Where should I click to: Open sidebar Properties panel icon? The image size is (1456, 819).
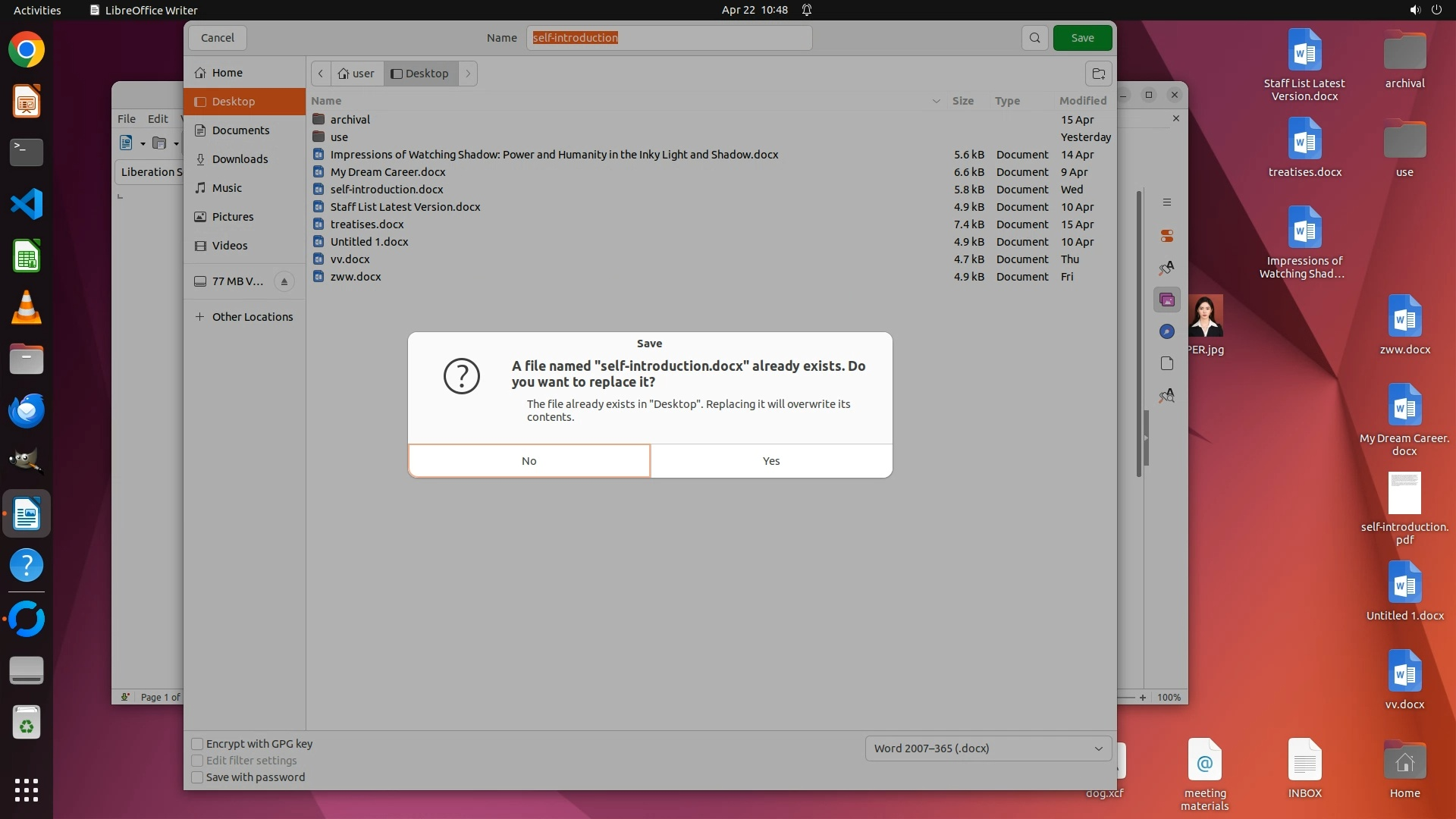coord(1167,236)
